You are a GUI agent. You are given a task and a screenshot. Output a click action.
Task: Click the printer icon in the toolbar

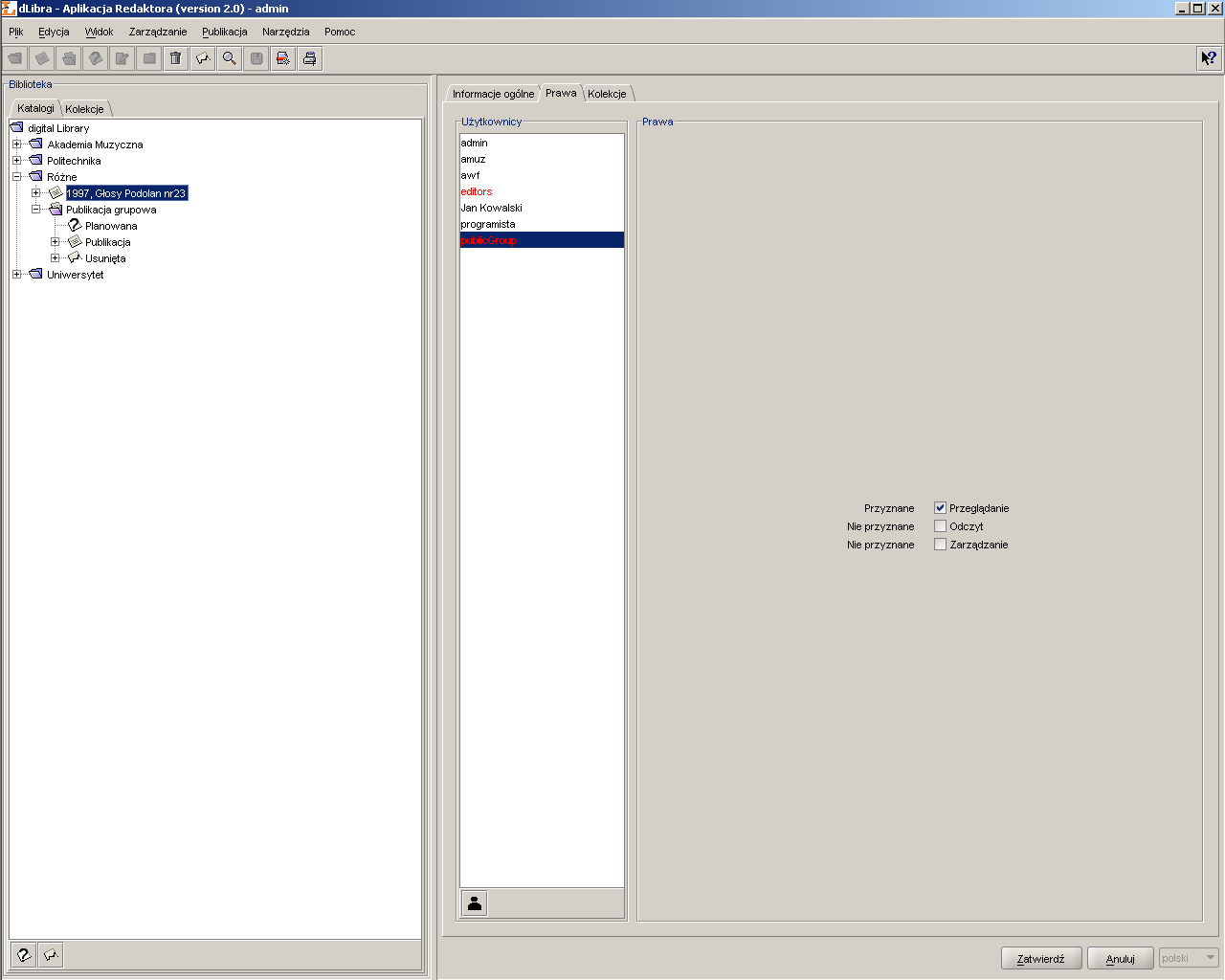point(310,58)
